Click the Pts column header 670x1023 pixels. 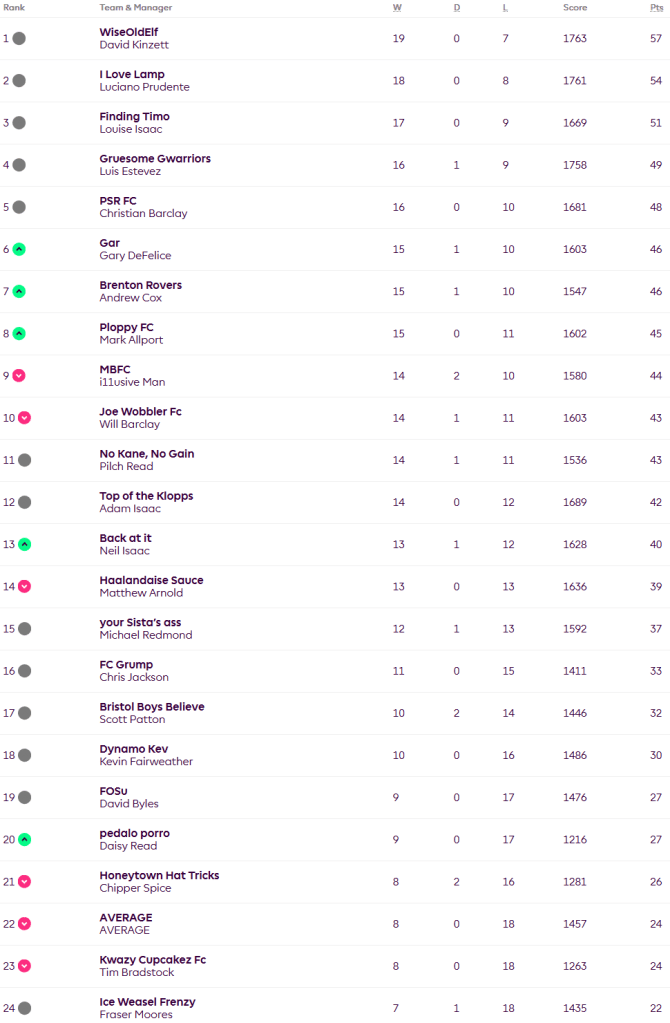click(655, 7)
